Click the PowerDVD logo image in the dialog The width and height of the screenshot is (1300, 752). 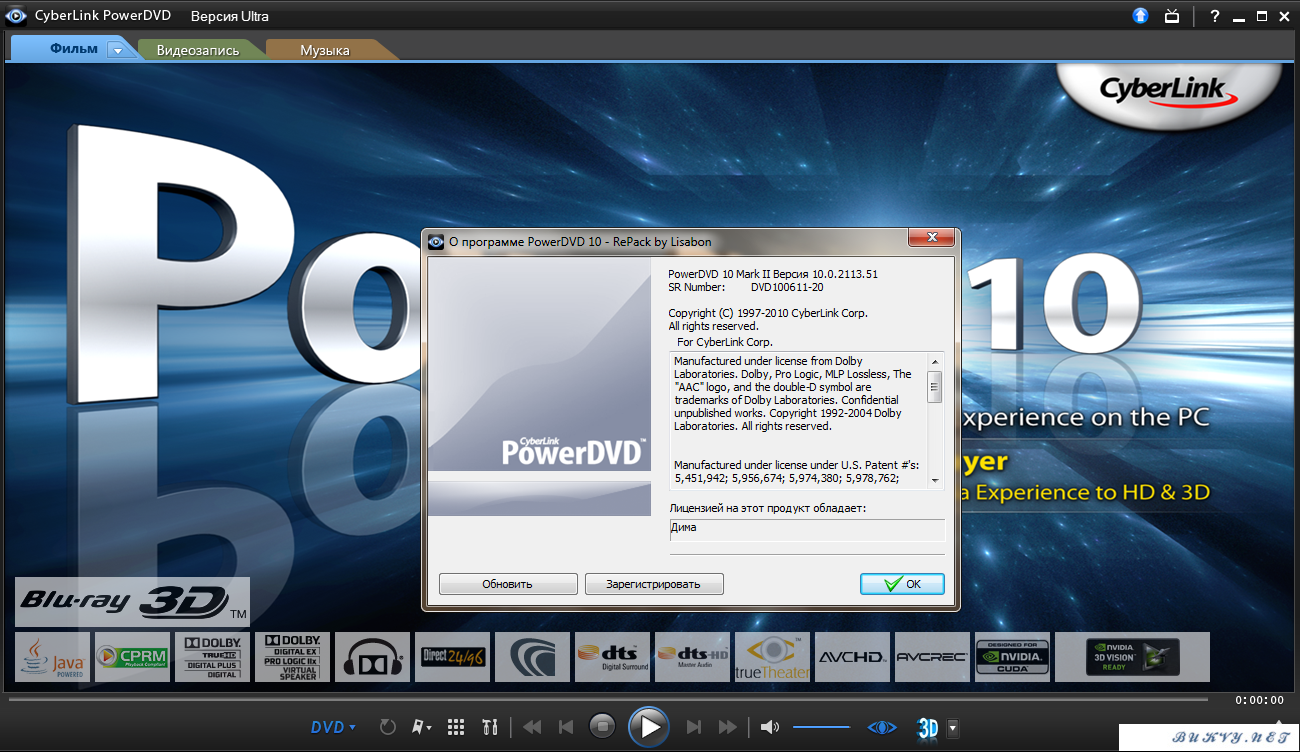point(540,387)
